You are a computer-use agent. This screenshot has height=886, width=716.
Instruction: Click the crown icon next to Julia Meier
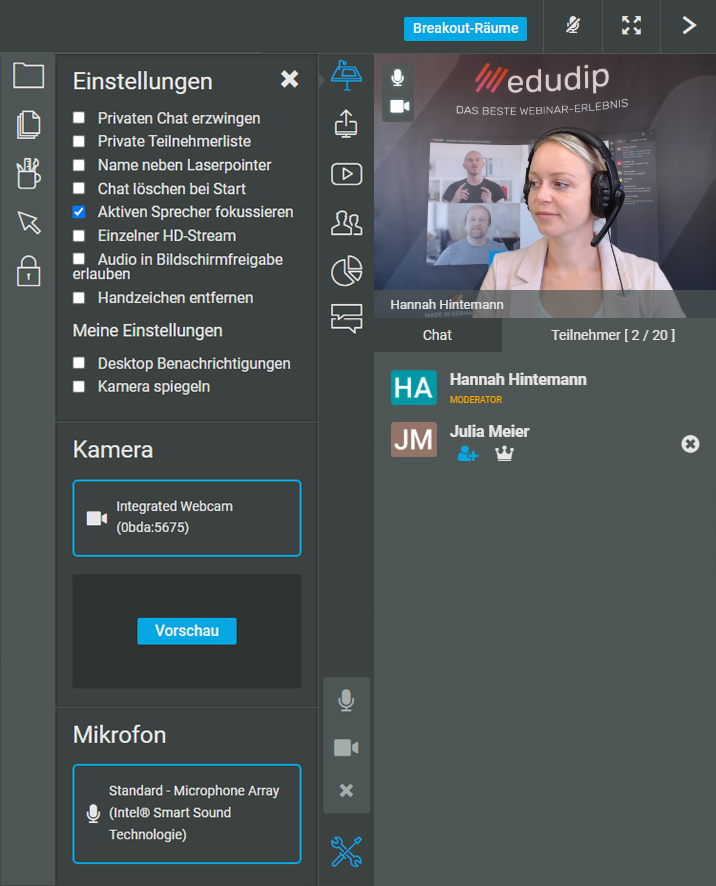(504, 454)
